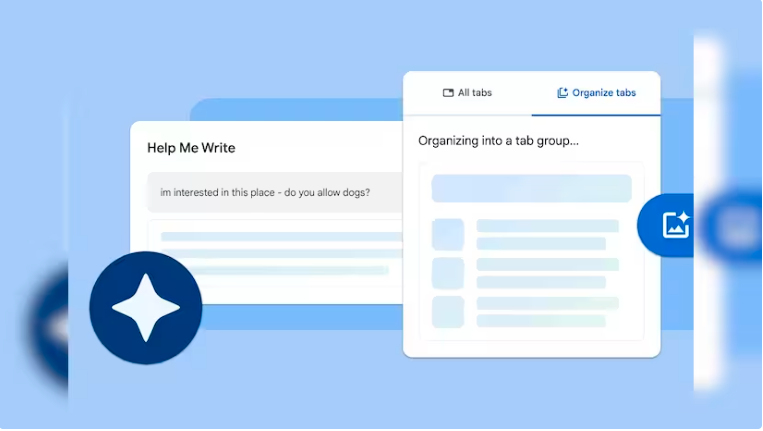Click the Help Me Write prompt field
The height and width of the screenshot is (431, 763).
pos(275,192)
